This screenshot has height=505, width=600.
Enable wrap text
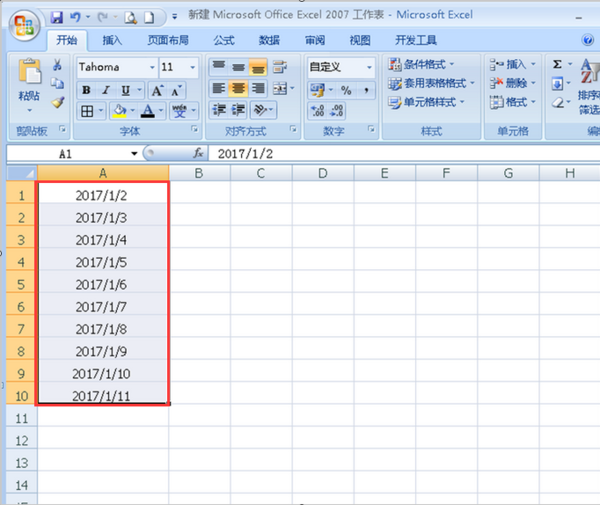pyautogui.click(x=280, y=67)
